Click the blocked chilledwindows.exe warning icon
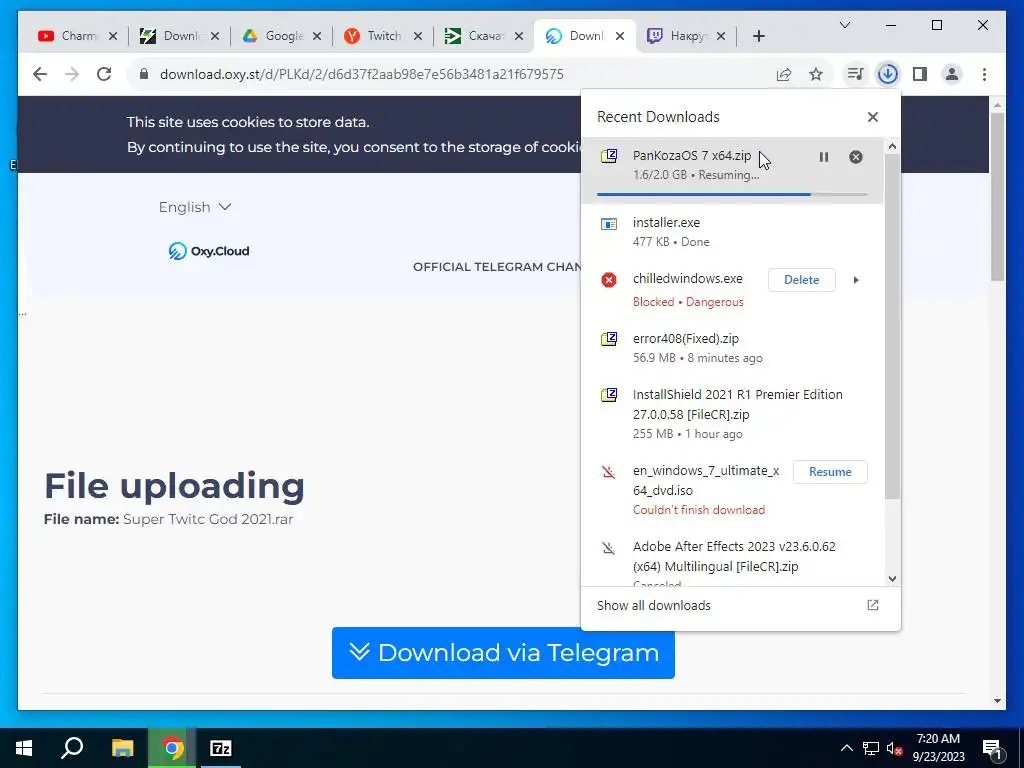The height and width of the screenshot is (768, 1024). point(609,280)
